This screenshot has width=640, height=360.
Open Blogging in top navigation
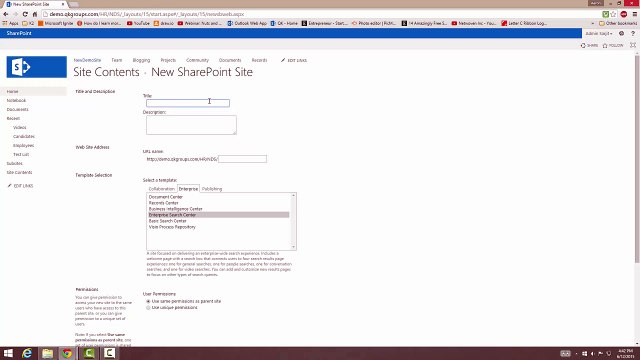(141, 60)
